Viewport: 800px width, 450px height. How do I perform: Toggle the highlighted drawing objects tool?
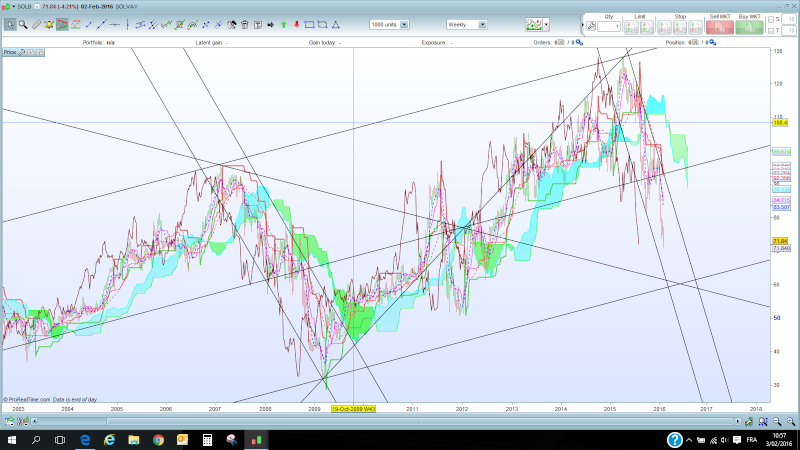(x=62, y=24)
